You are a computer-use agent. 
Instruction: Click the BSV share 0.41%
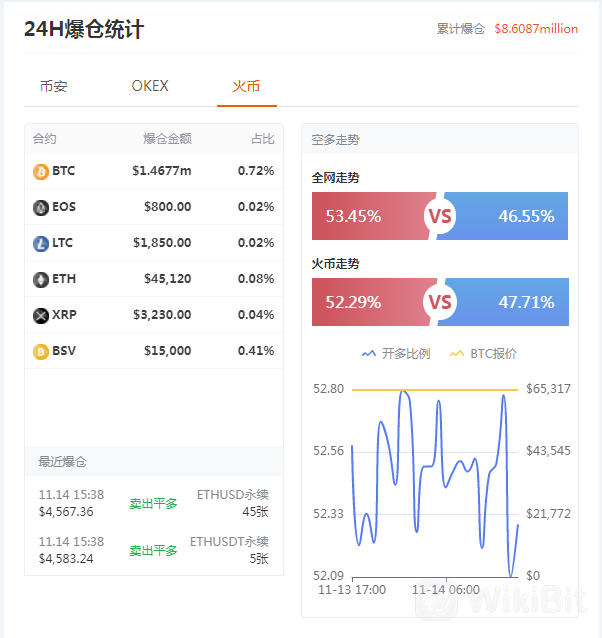tap(256, 351)
